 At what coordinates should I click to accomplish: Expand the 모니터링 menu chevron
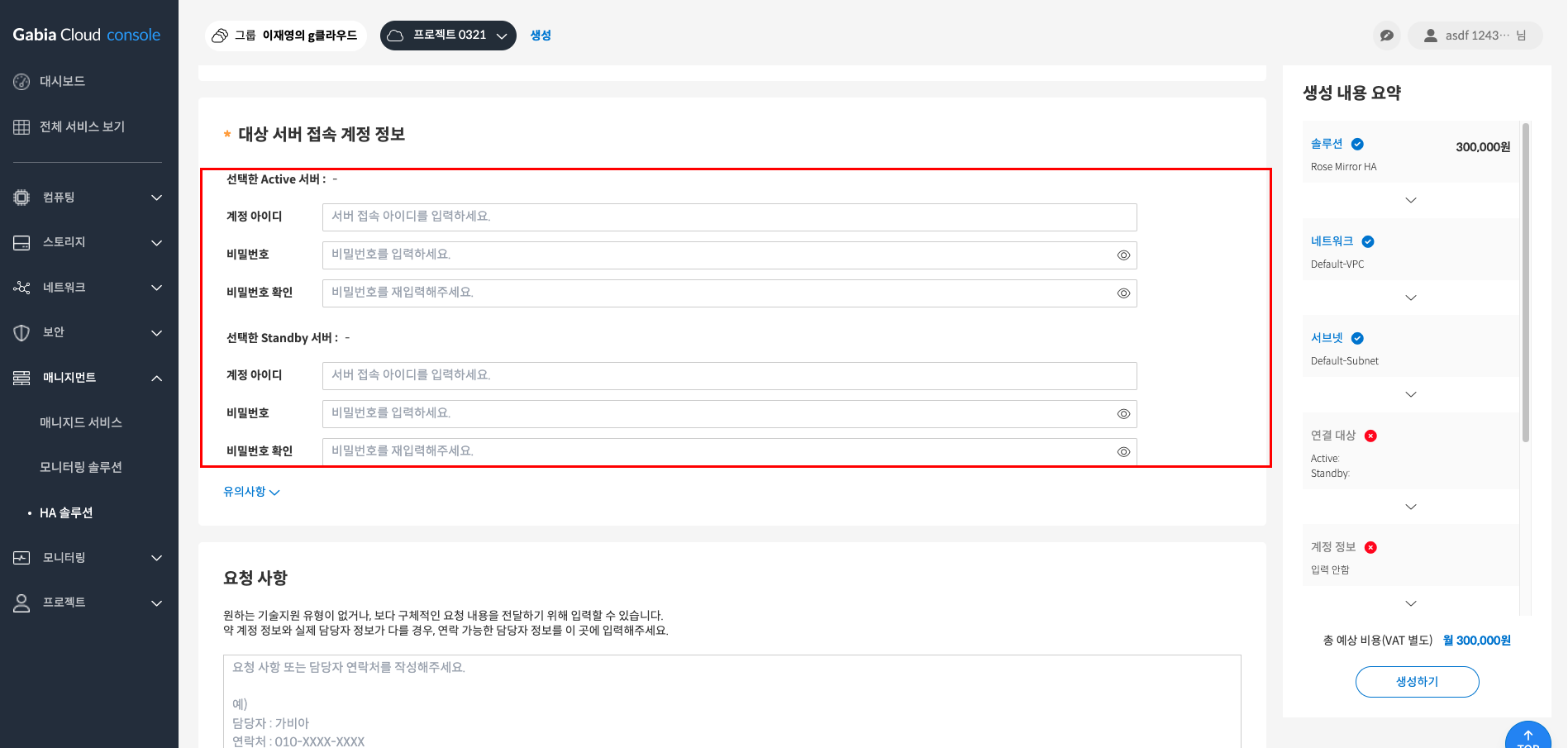[x=157, y=558]
